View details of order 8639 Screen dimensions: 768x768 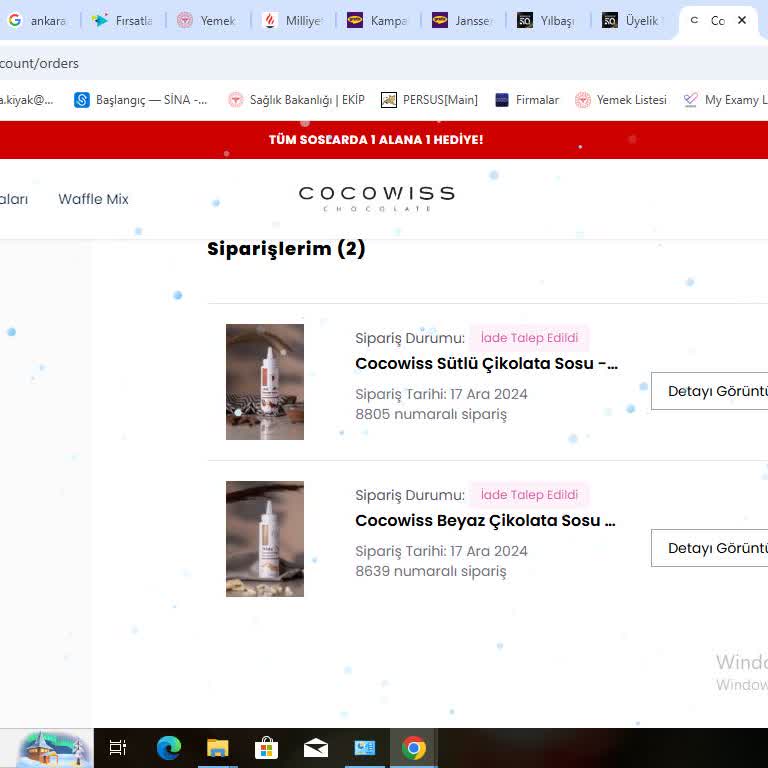pos(711,548)
